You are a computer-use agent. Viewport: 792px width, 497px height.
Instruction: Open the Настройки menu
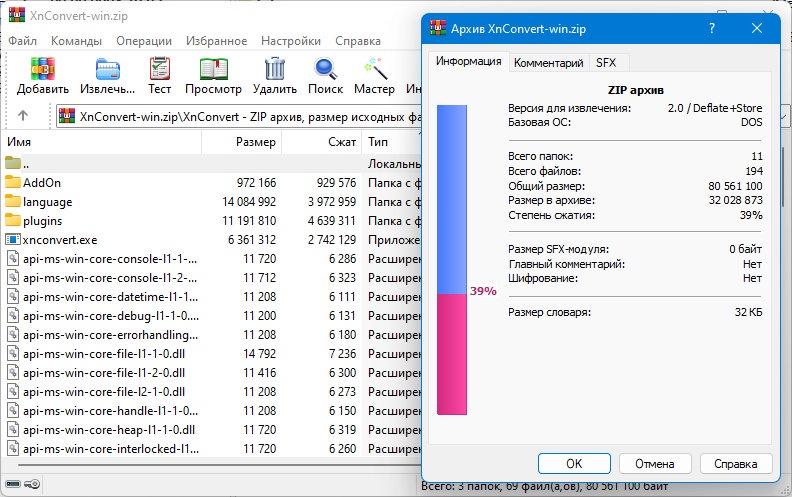pyautogui.click(x=290, y=40)
